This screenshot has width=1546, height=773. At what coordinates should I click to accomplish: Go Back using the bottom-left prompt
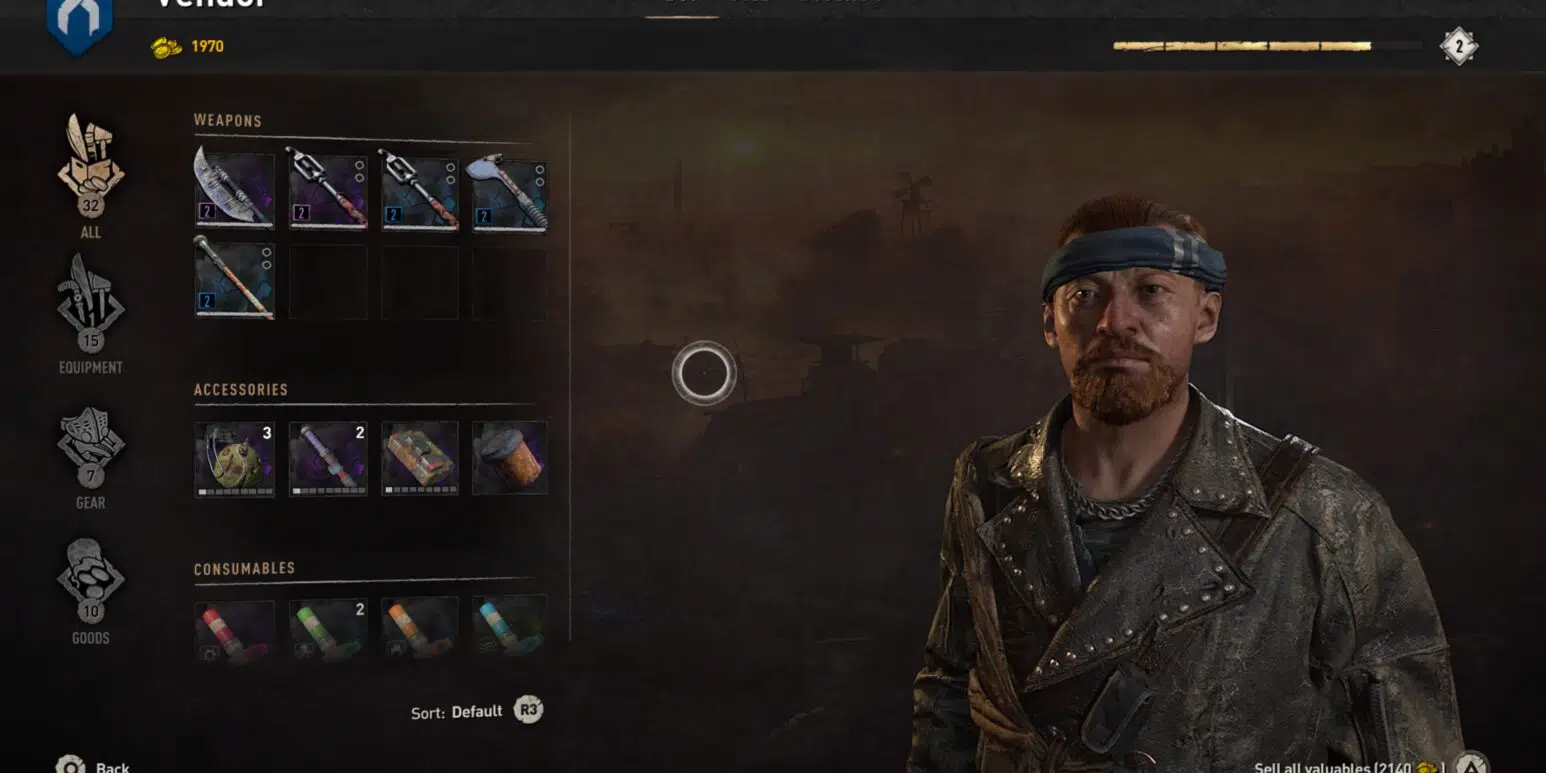93,765
